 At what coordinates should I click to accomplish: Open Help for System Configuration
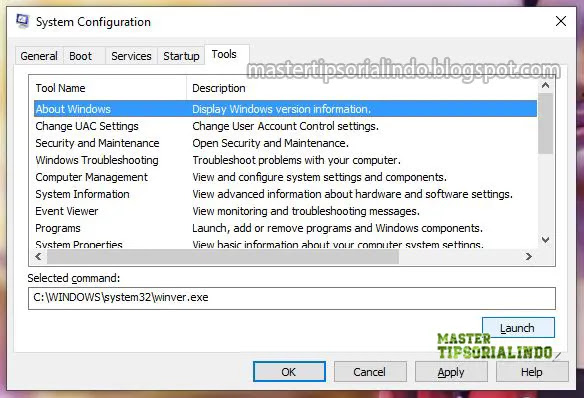click(x=532, y=372)
